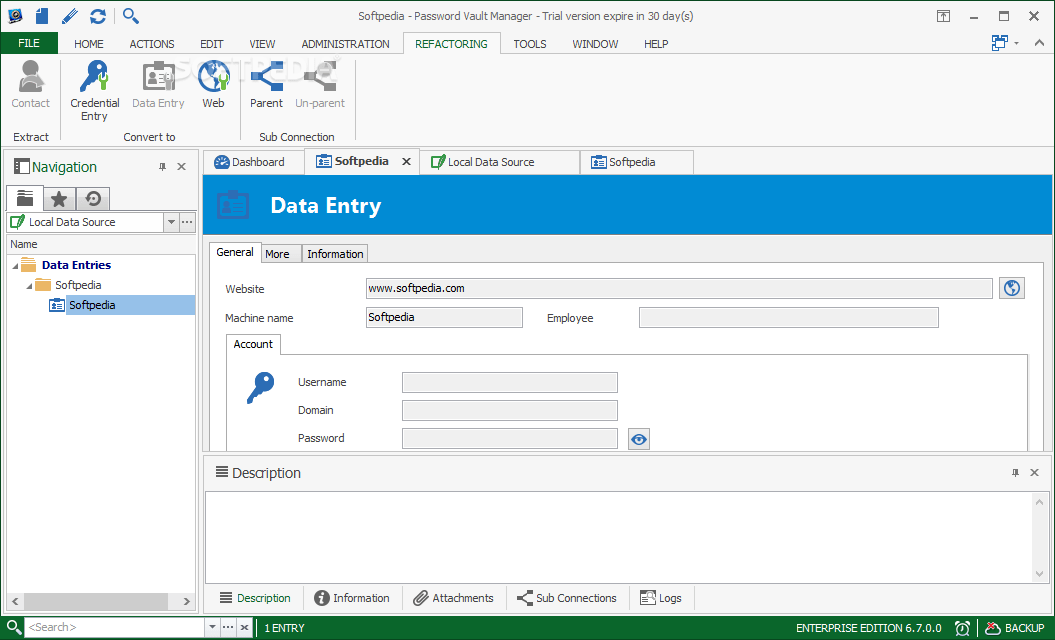1055x640 pixels.
Task: Convert to Data Entry ribbon icon
Action: click(x=158, y=84)
